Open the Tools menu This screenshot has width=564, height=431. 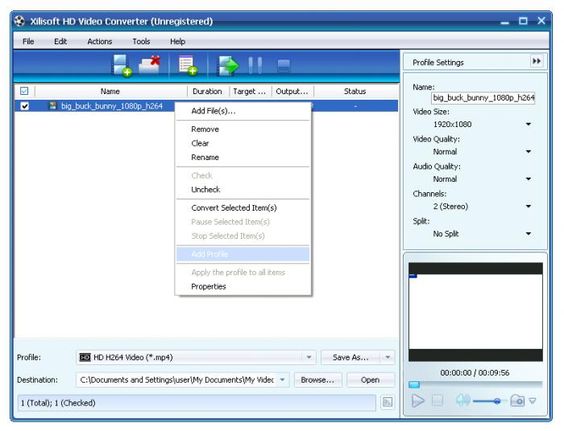tap(141, 41)
